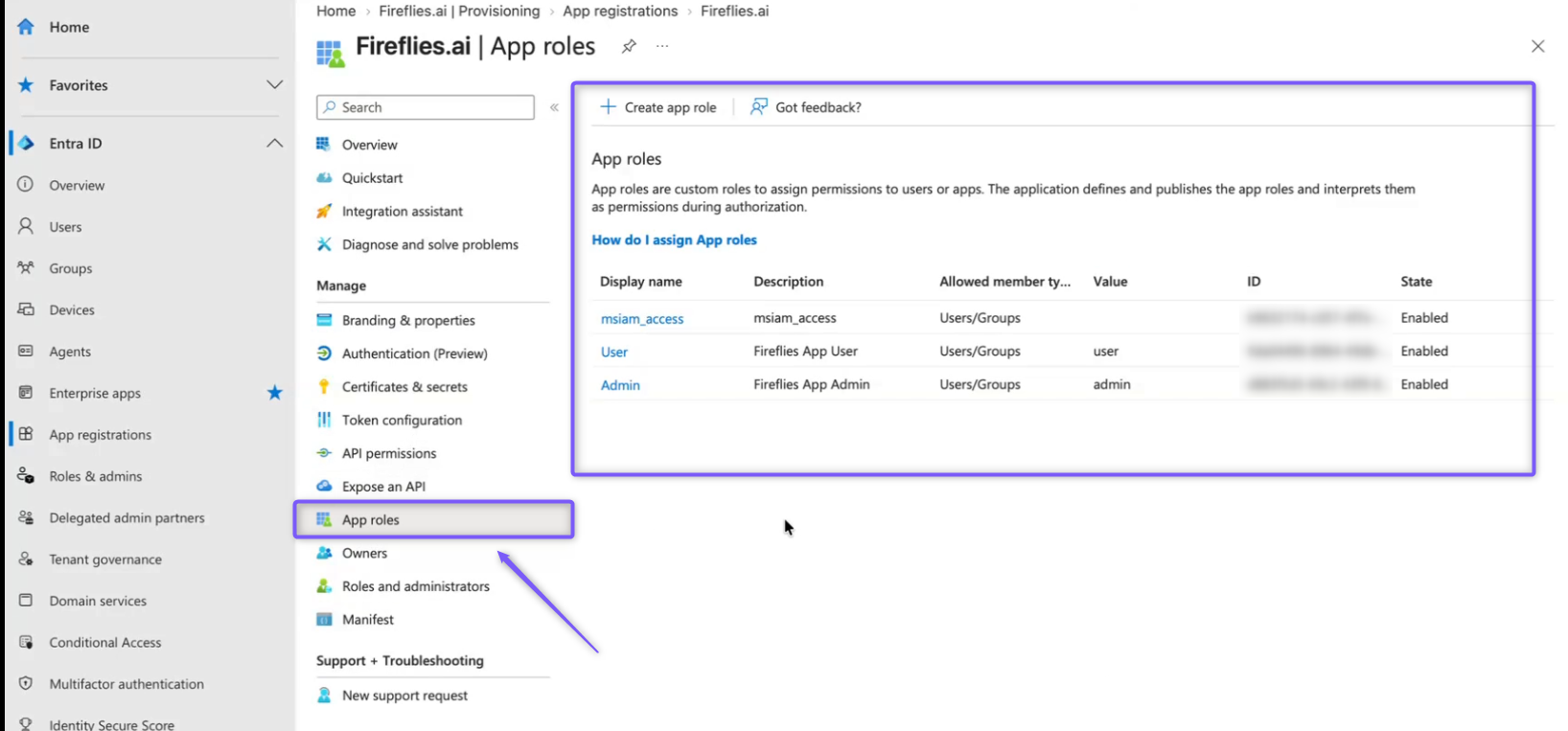Open the Overview item in app menu

pos(369,145)
